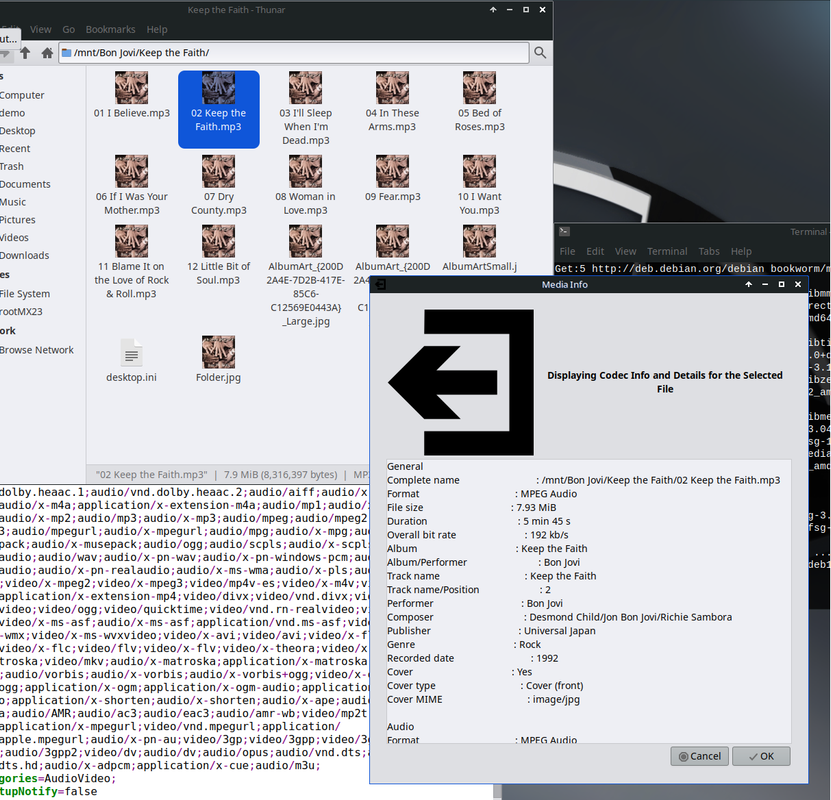Open the Go menu in Thunar

click(68, 30)
